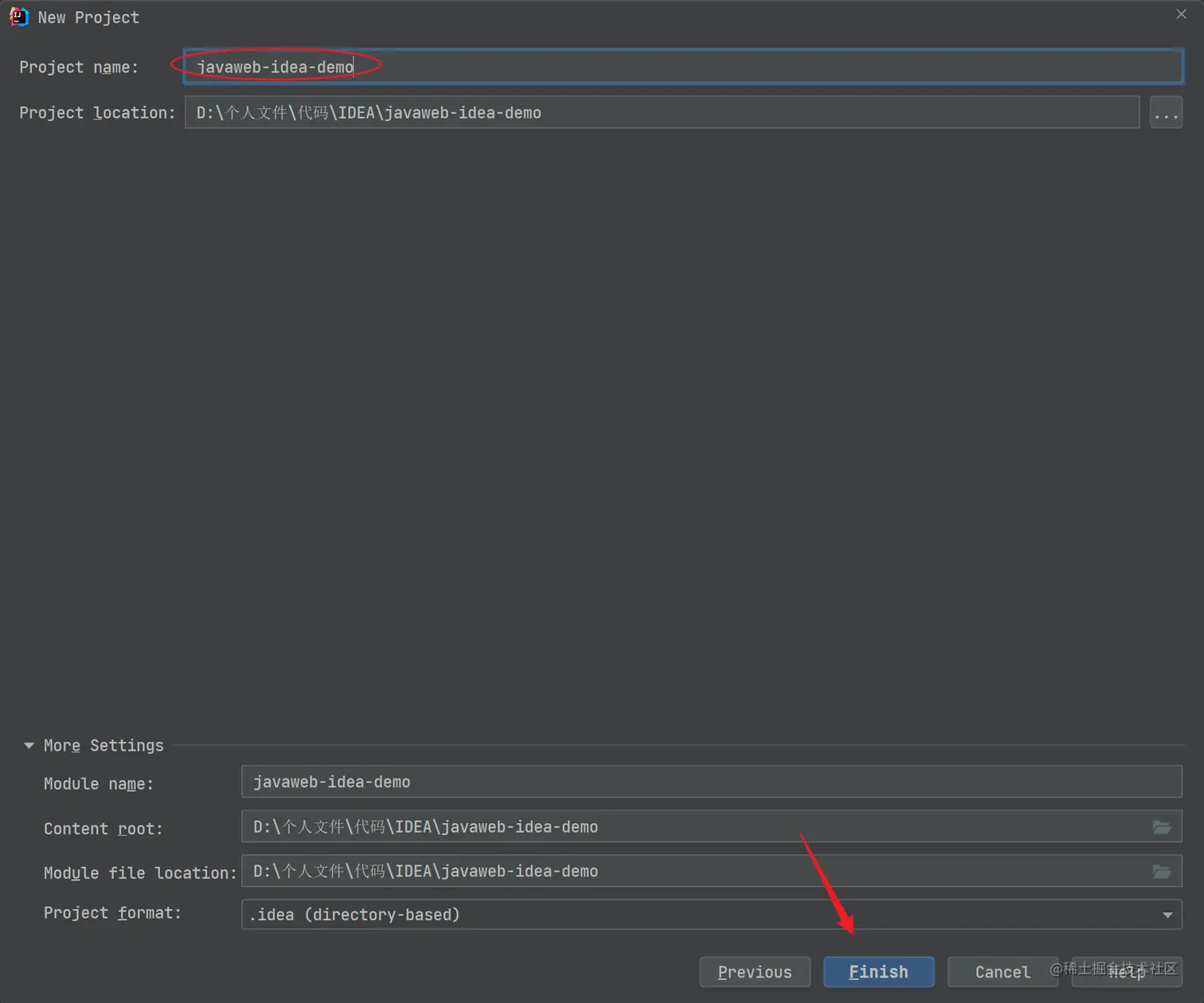Click the New Project title text

(88, 18)
